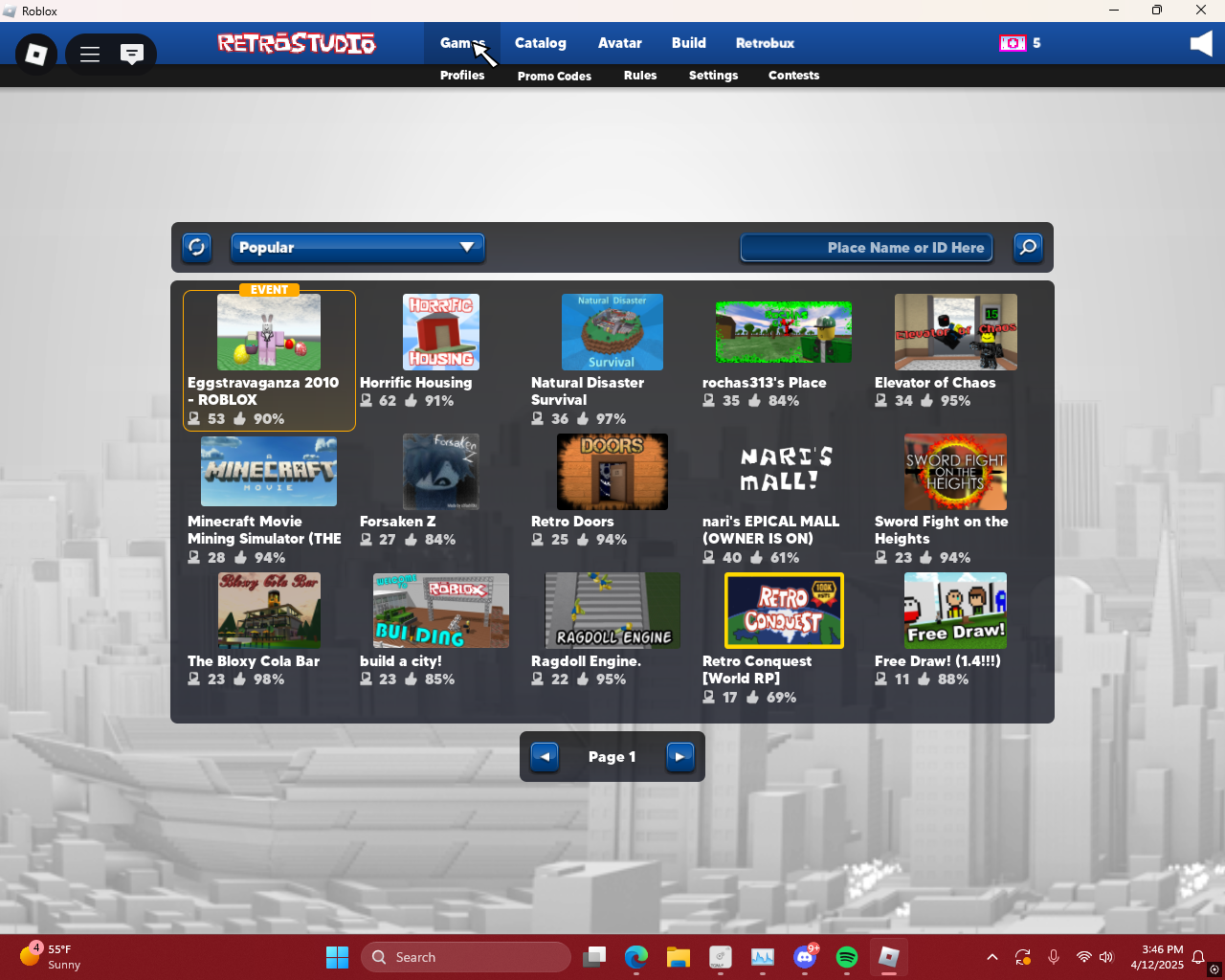Open Eggstravaganza 2010 game thumbnail

click(x=269, y=332)
